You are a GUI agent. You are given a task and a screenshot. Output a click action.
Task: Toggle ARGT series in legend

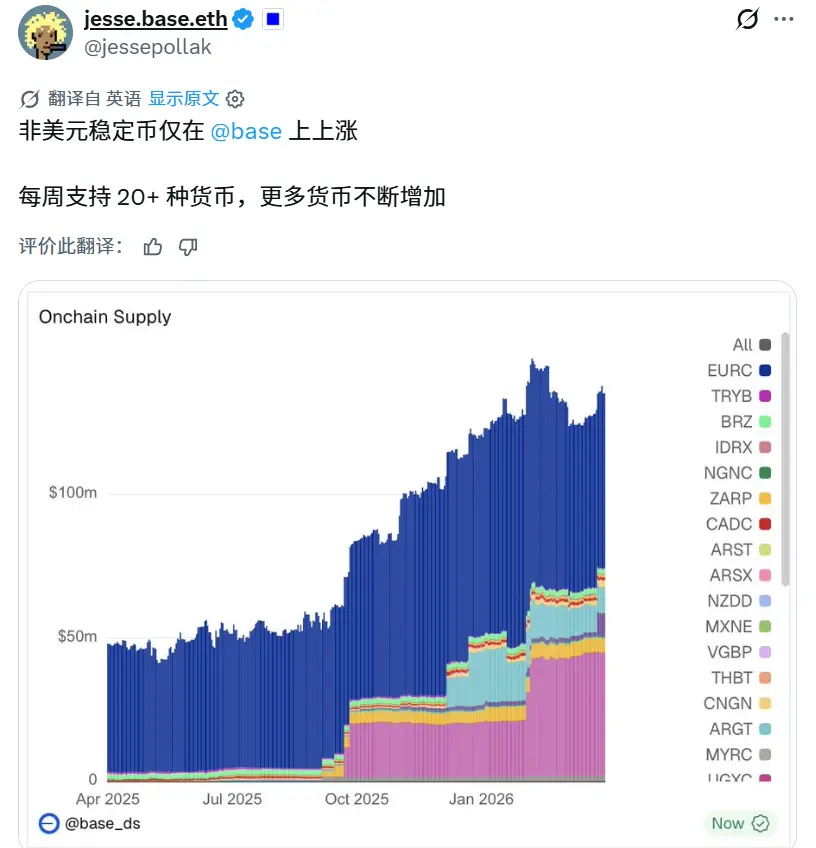[740, 728]
